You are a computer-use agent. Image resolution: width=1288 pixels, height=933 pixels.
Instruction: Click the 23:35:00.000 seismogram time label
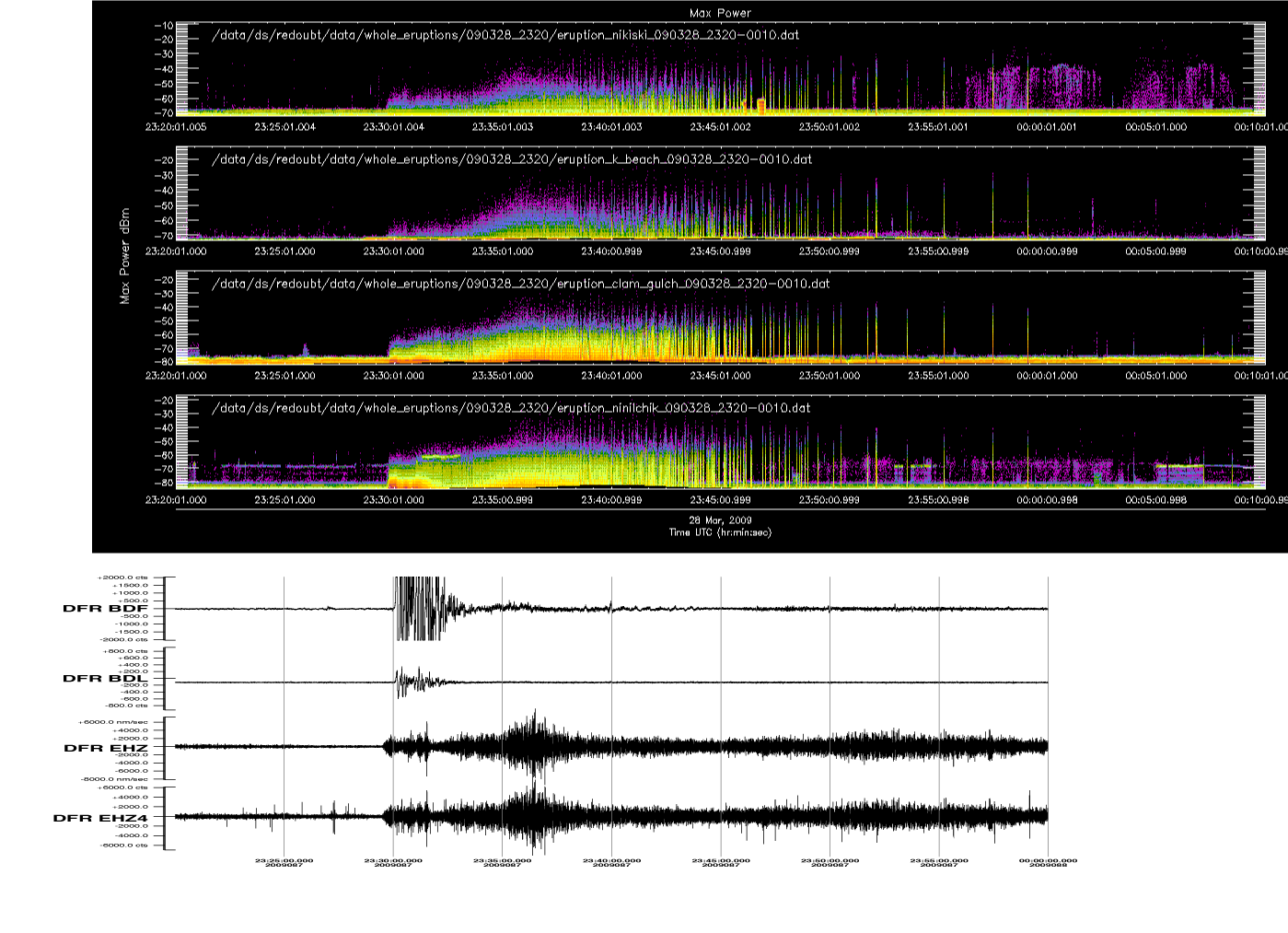pos(502,861)
